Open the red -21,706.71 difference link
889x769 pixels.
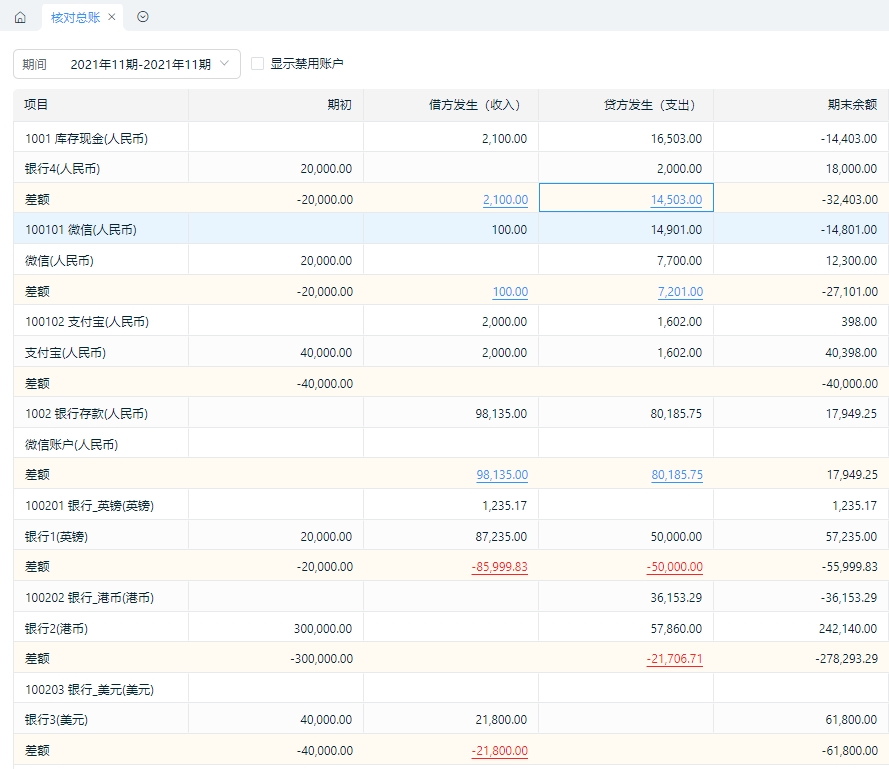675,658
